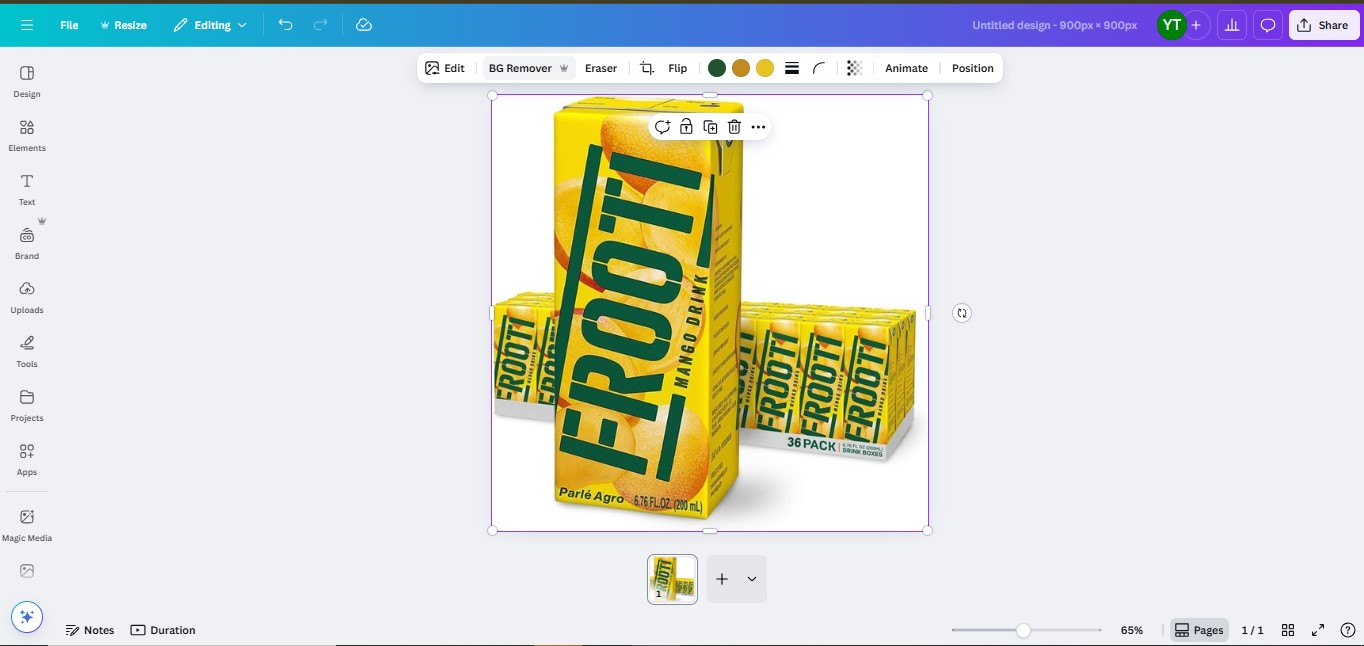The image size is (1364, 646).
Task: Open the BG Remover tool
Action: click(520, 68)
